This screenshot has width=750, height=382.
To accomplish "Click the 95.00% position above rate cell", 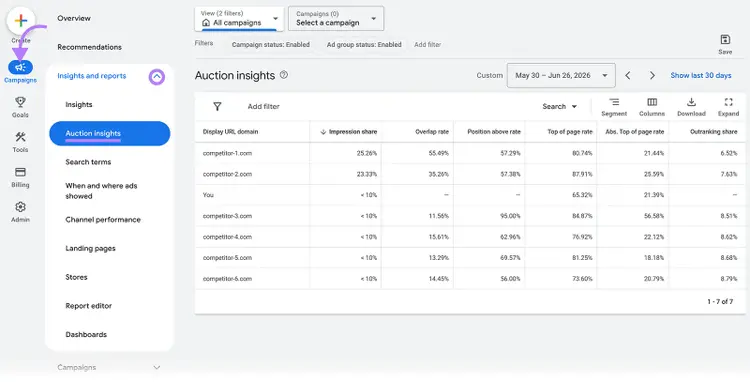I will [511, 216].
